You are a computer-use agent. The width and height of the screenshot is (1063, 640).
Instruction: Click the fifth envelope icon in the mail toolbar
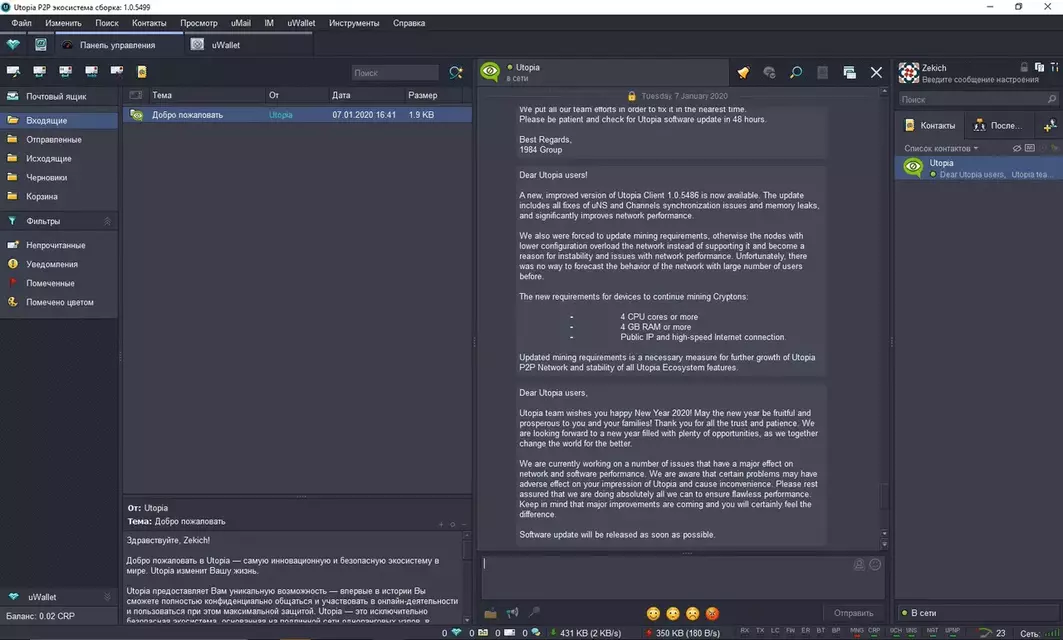[117, 71]
